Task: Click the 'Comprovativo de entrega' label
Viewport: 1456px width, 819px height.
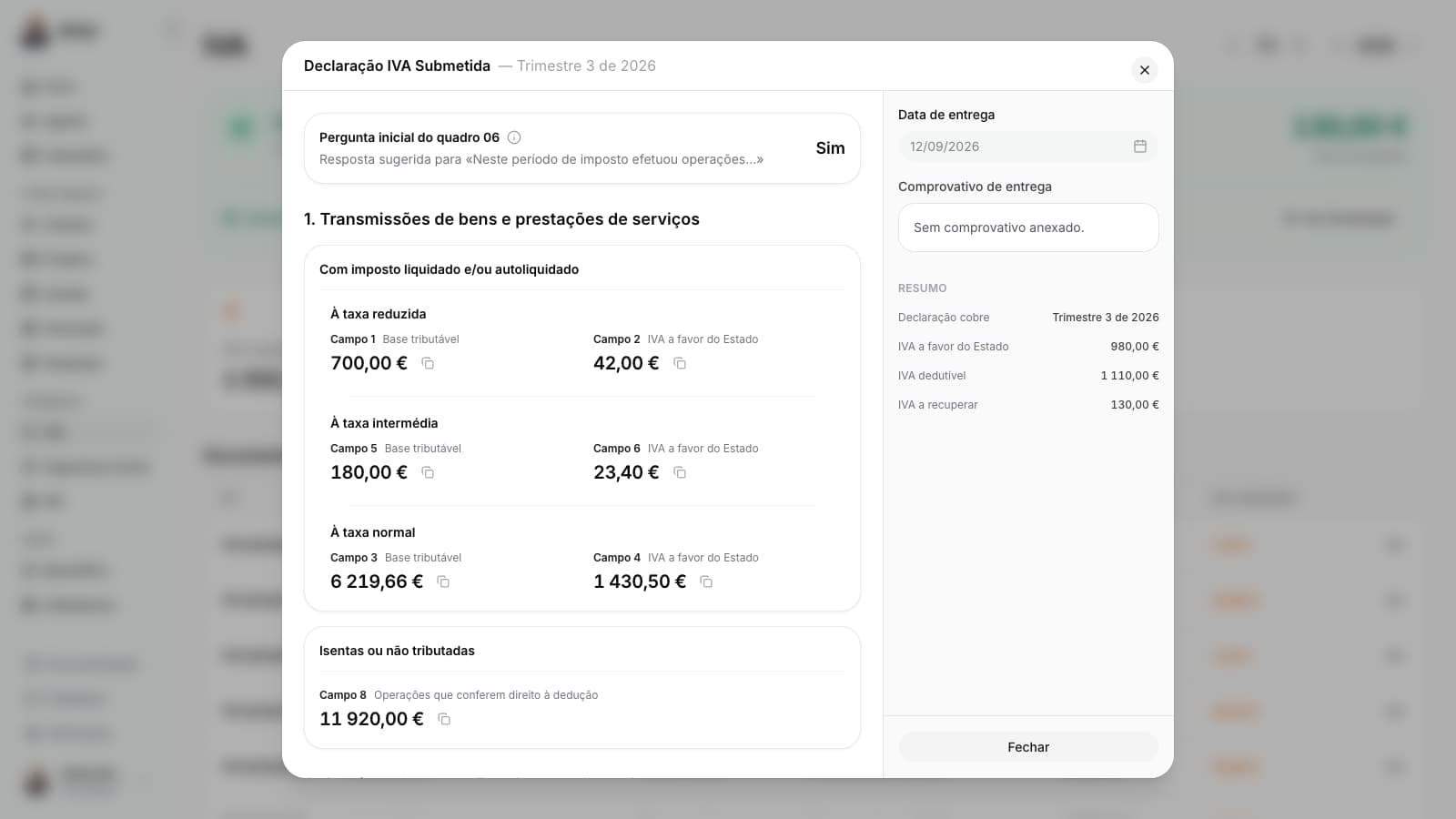Action: (975, 187)
